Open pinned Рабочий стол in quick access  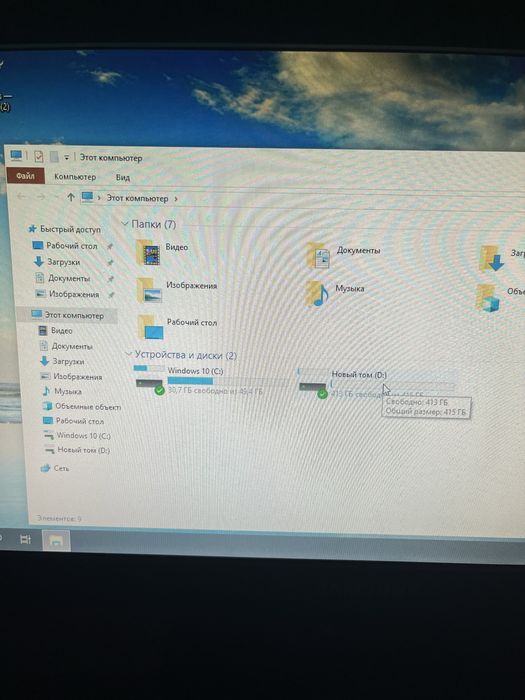coord(71,246)
